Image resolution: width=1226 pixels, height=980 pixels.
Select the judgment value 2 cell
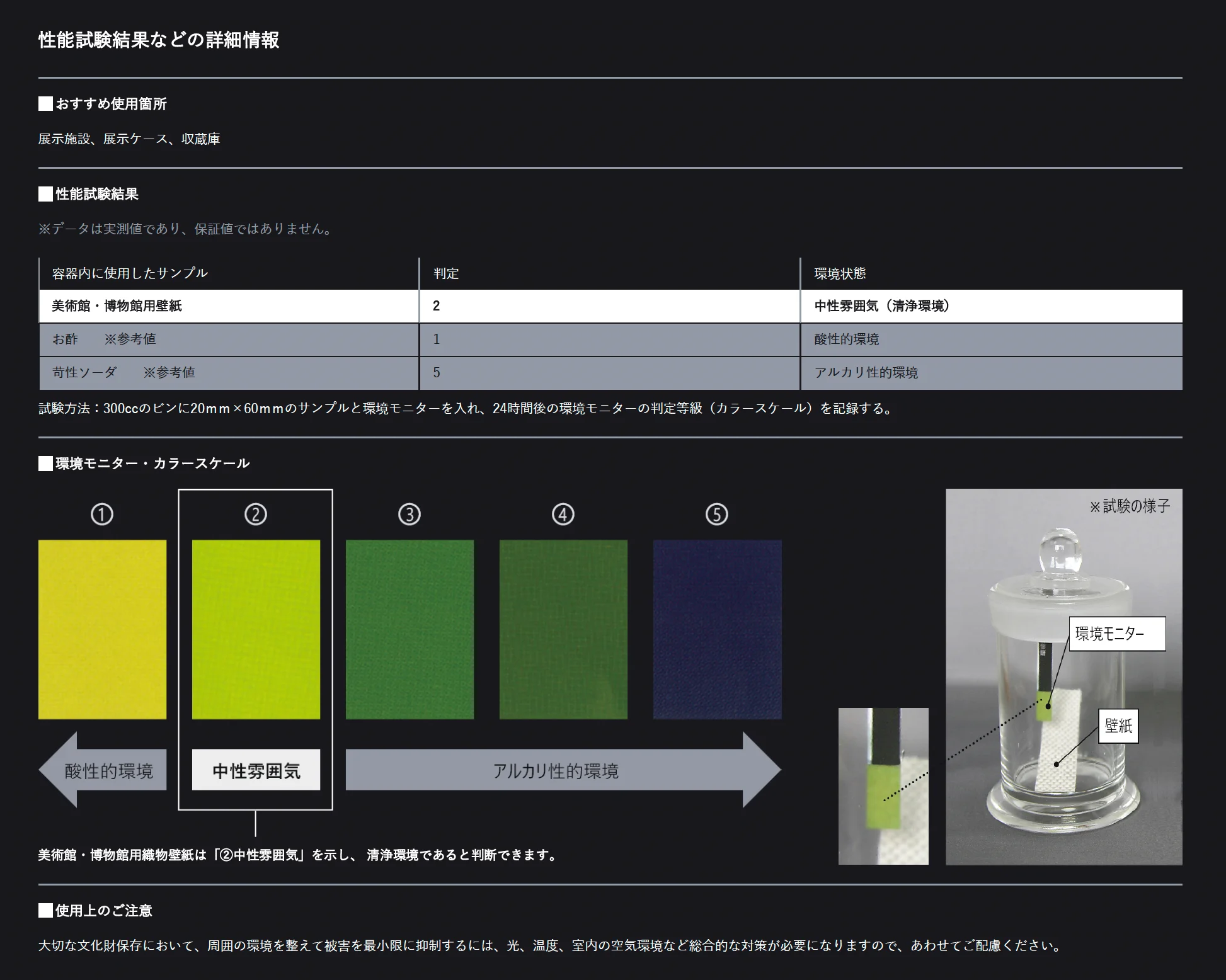click(610, 306)
